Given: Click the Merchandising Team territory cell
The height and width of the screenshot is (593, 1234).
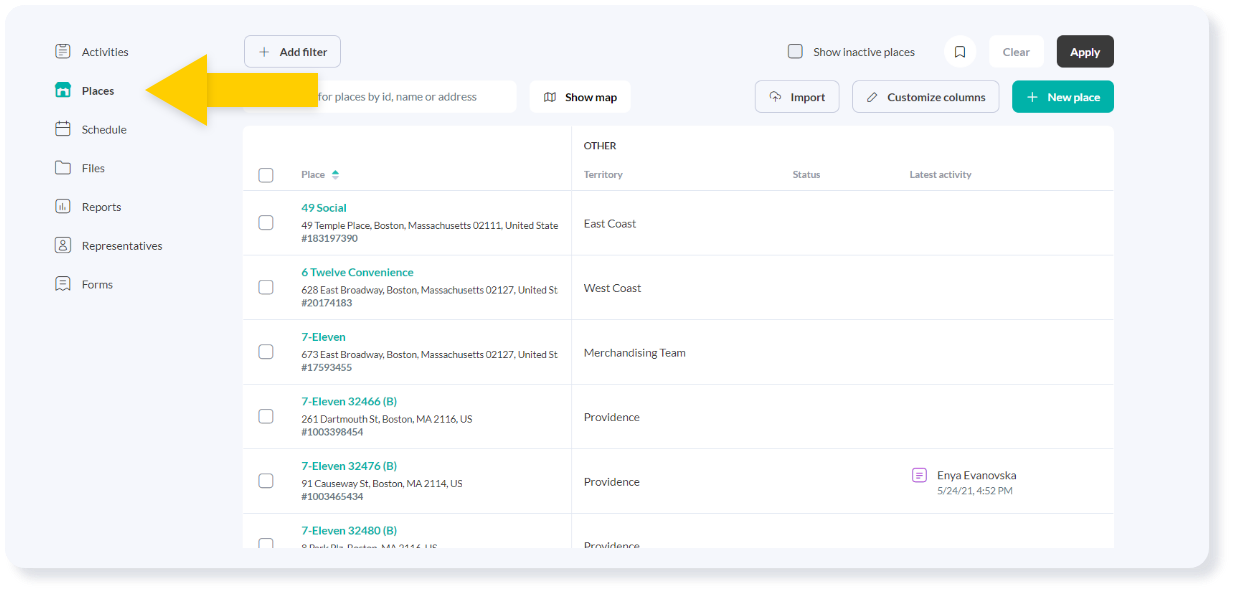Looking at the screenshot, I should [635, 353].
